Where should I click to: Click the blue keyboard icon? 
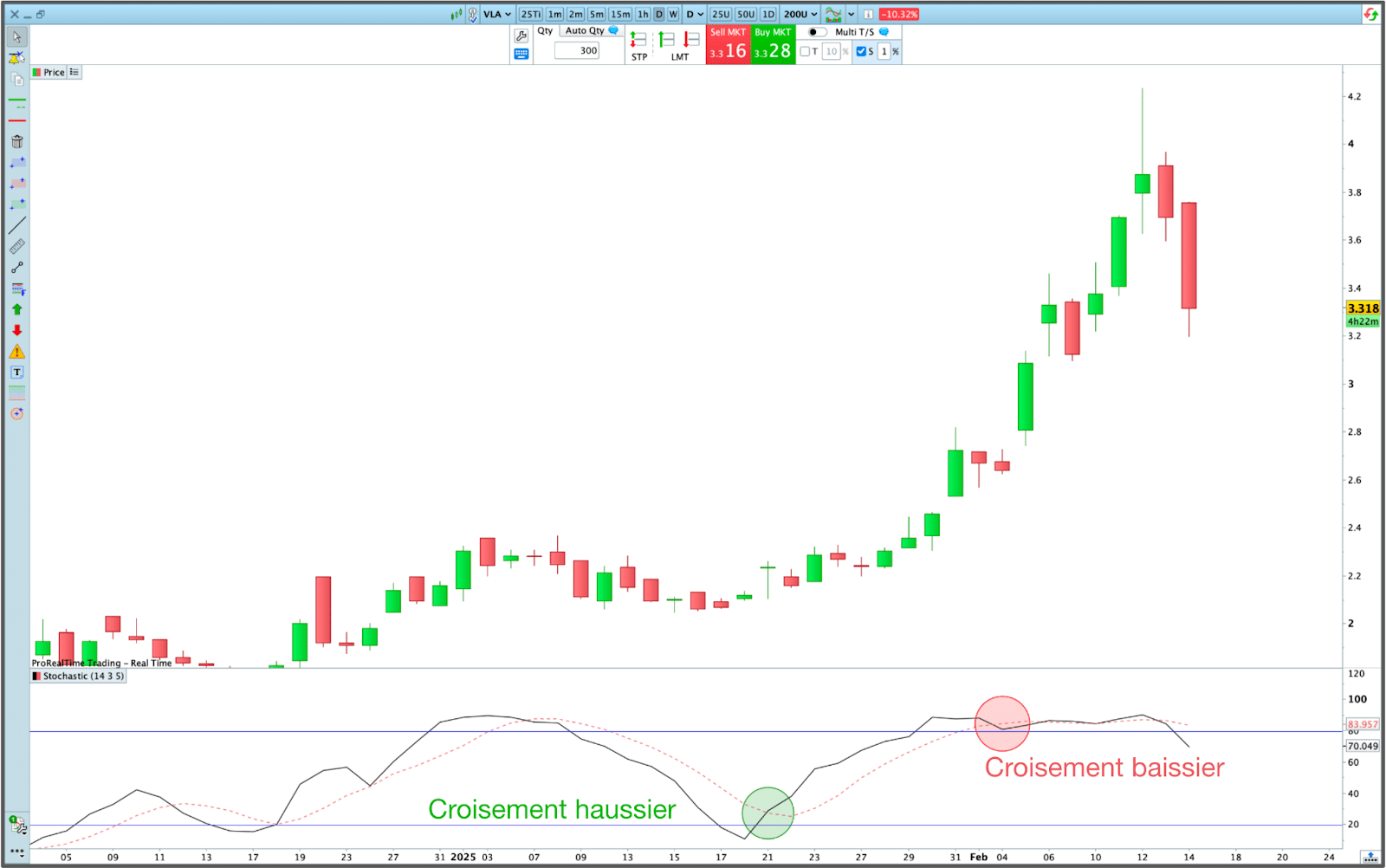(521, 54)
